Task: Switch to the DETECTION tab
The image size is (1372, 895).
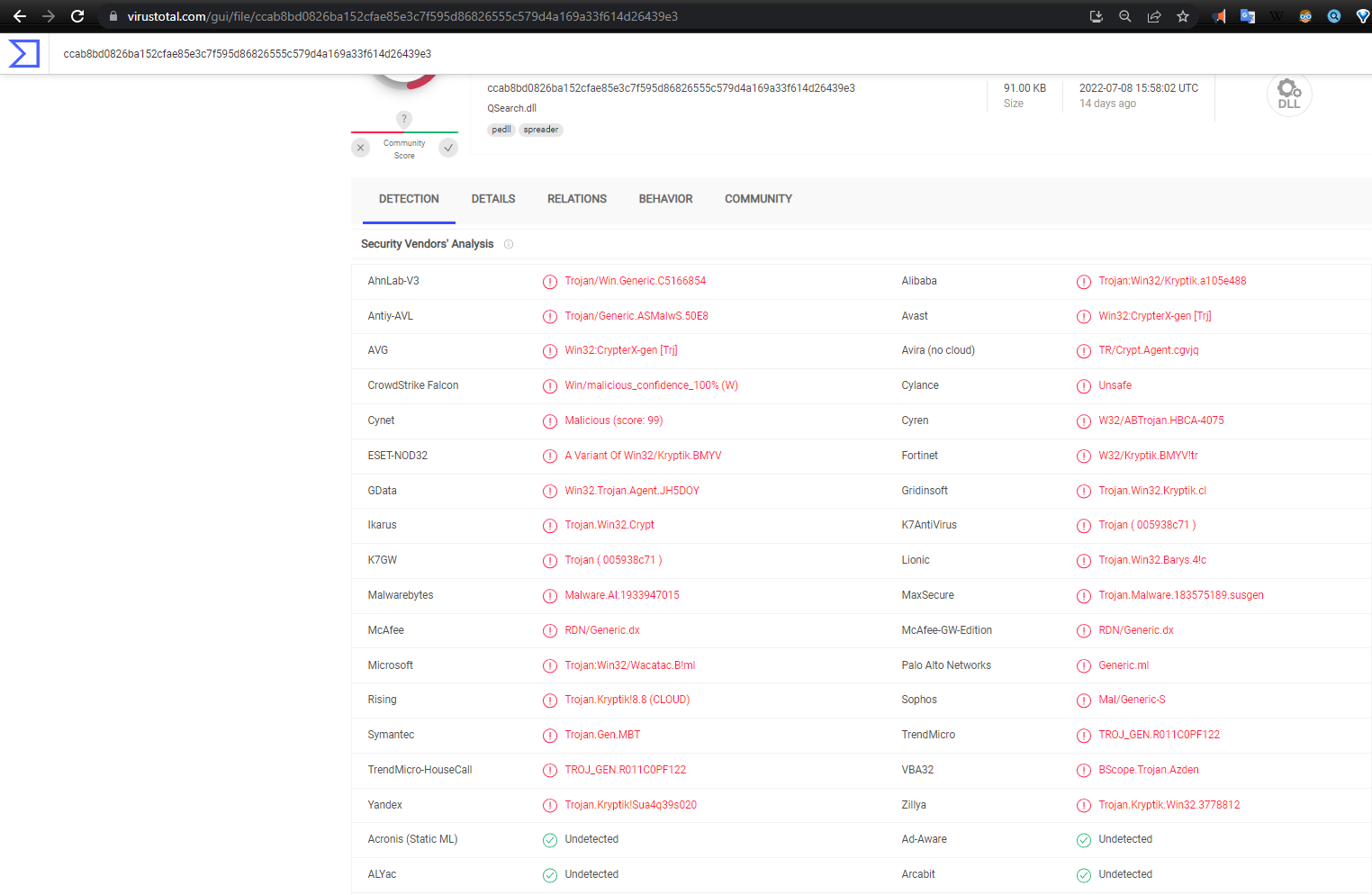Action: [409, 199]
